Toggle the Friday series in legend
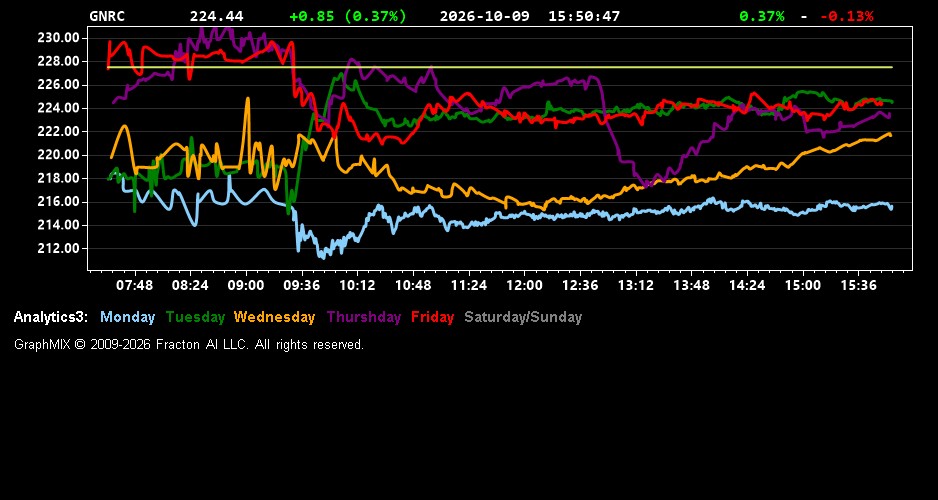Screen dimensions: 938x500 click(x=433, y=317)
